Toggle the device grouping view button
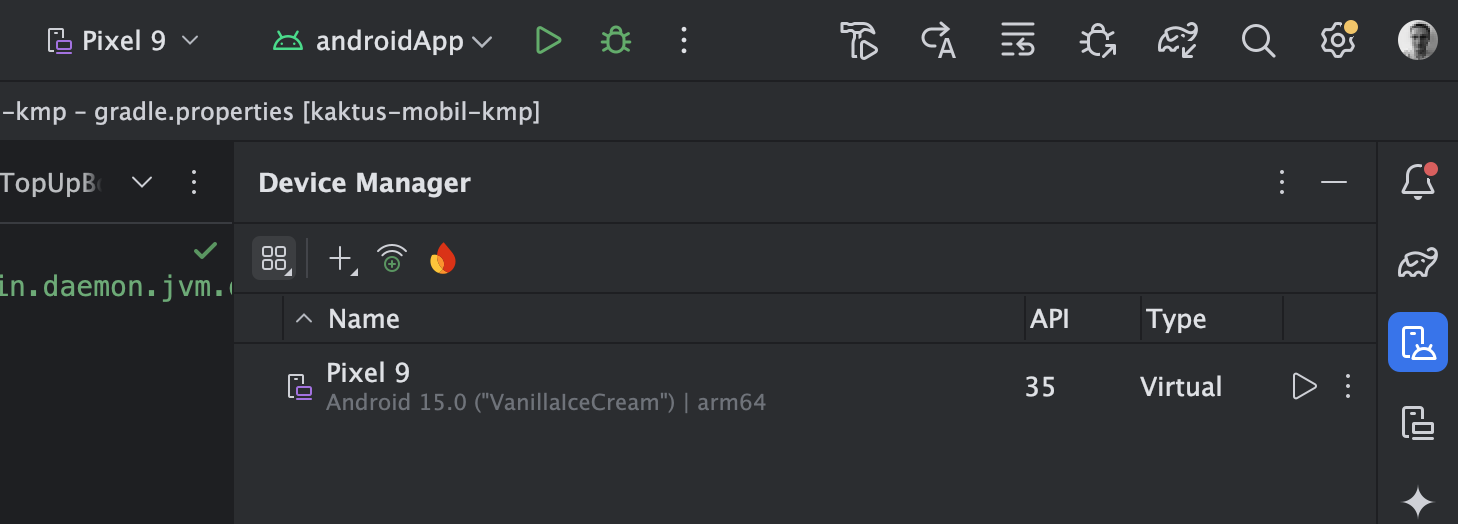Viewport: 1458px width, 524px height. [x=273, y=259]
